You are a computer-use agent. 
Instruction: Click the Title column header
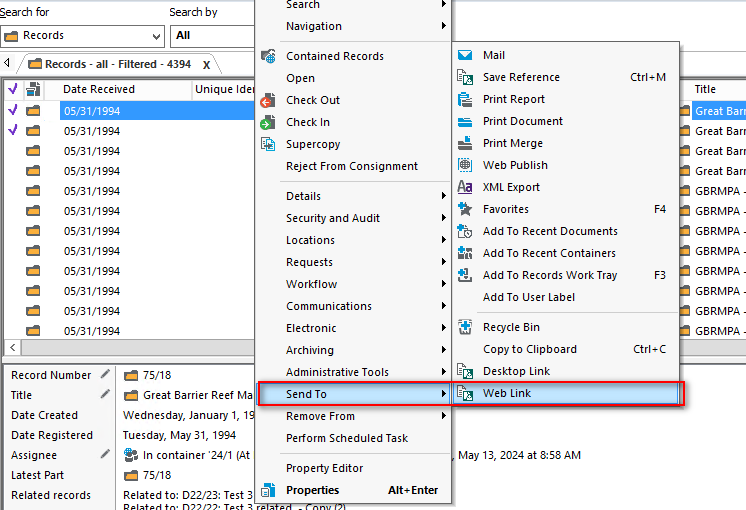pos(705,89)
